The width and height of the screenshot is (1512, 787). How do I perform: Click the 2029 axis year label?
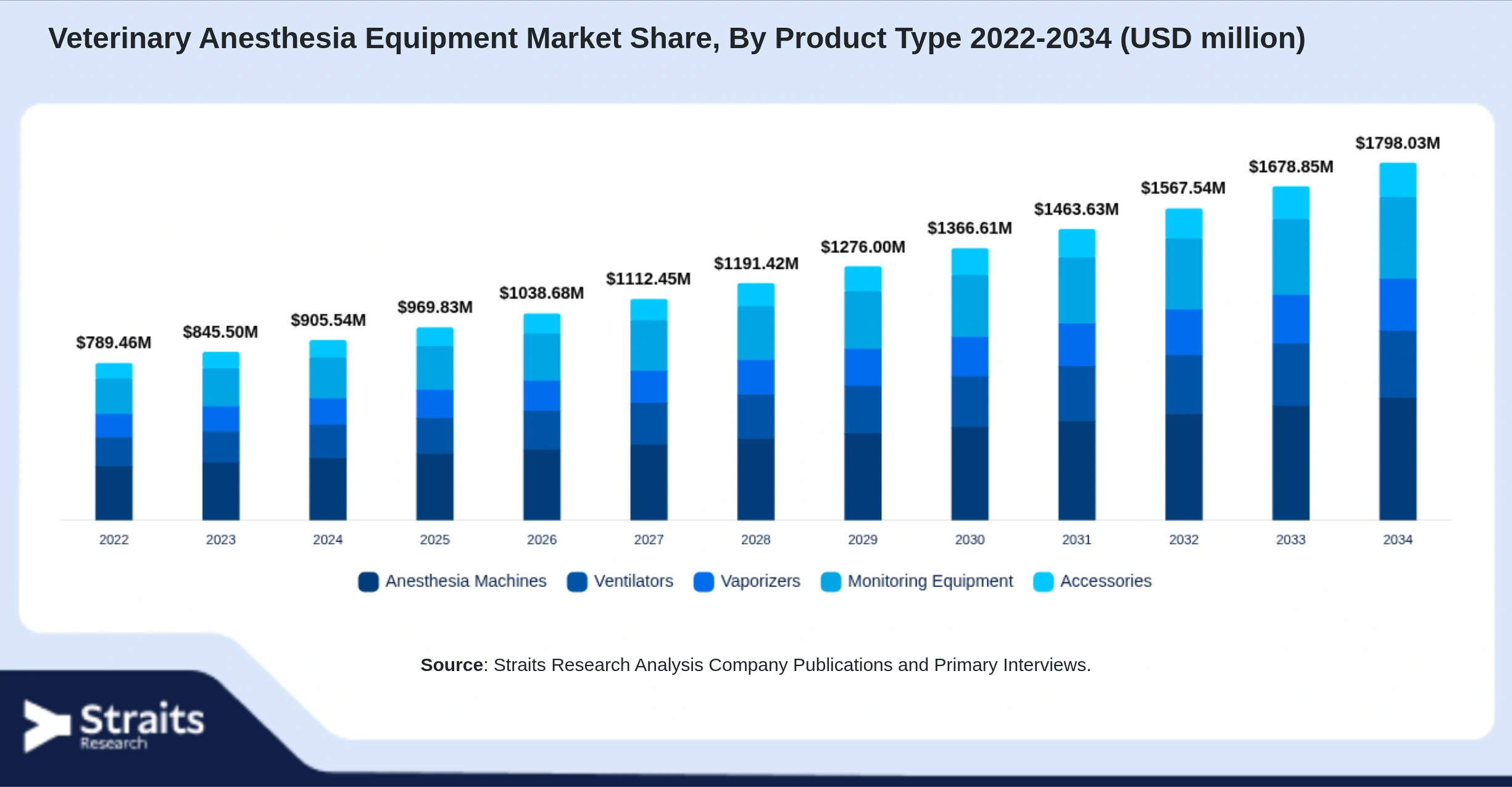pyautogui.click(x=863, y=540)
